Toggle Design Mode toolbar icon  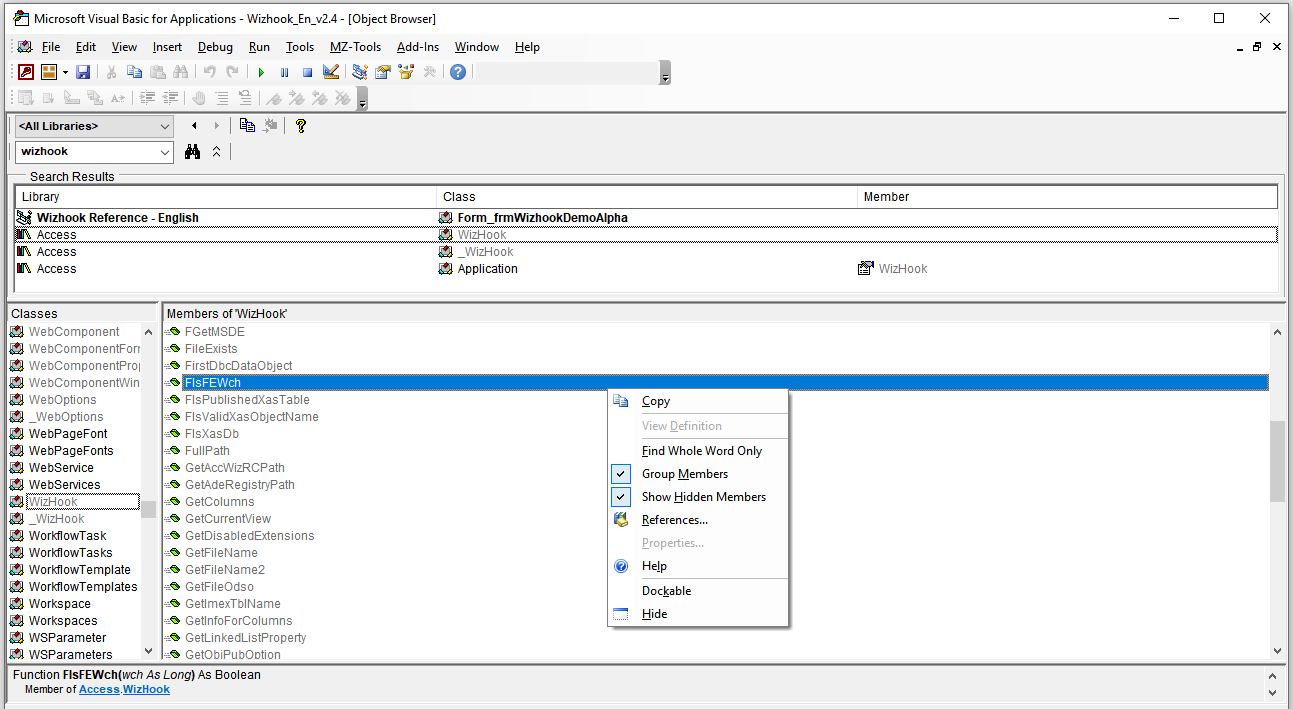[331, 72]
